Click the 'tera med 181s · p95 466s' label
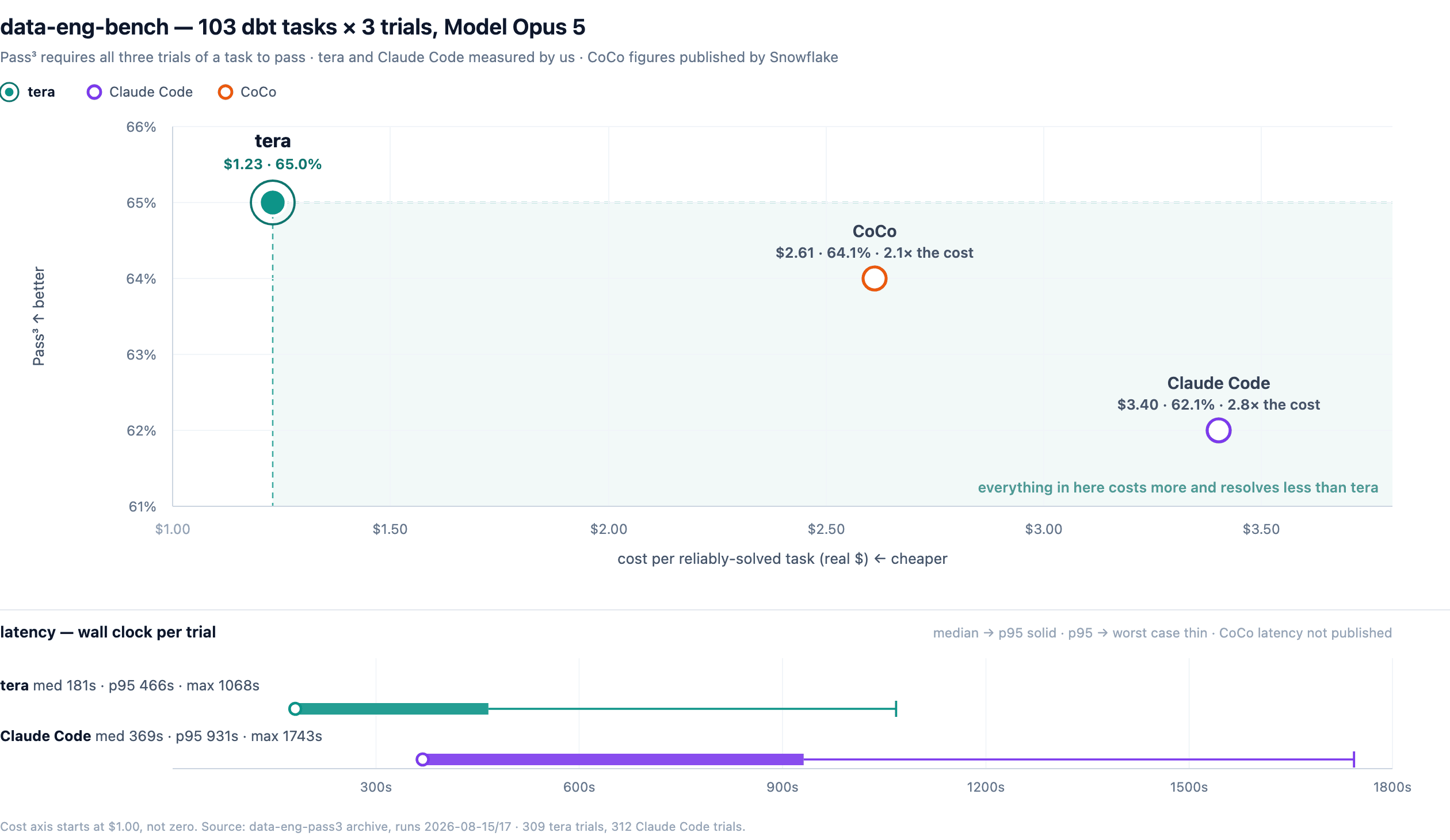This screenshot has height=840, width=1450. point(130,686)
